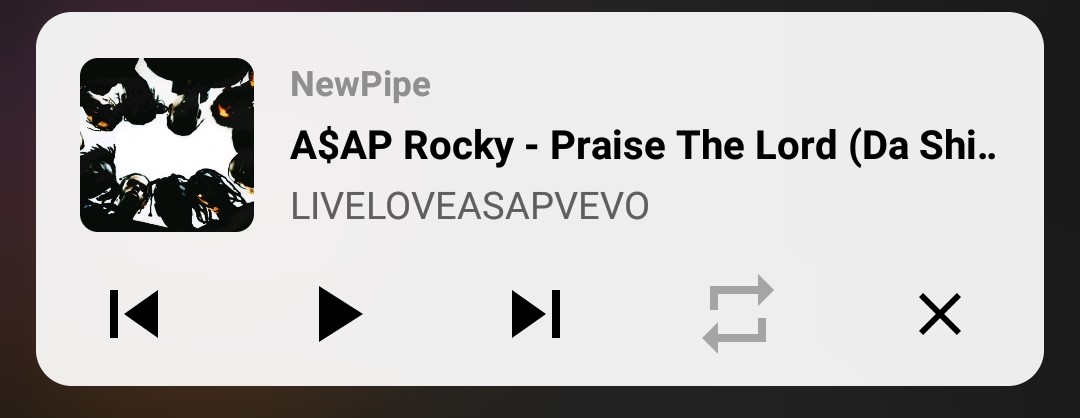
Task: Select the Praise The Lord song title
Action: 643,146
